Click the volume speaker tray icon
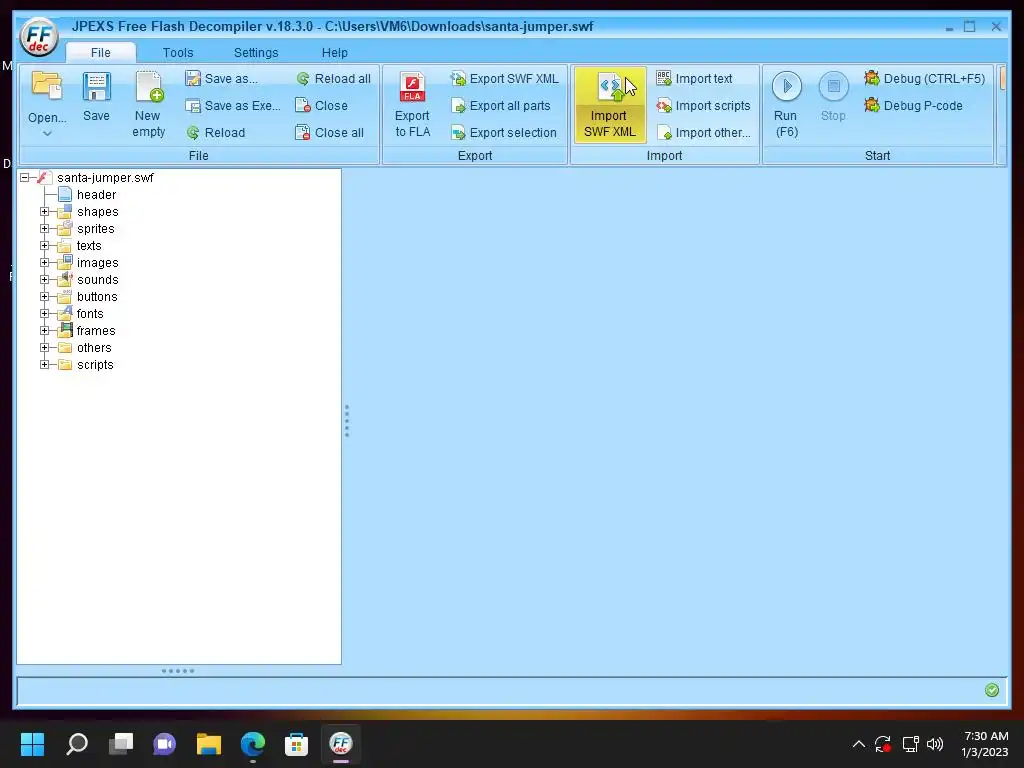The image size is (1024, 768). [x=935, y=744]
